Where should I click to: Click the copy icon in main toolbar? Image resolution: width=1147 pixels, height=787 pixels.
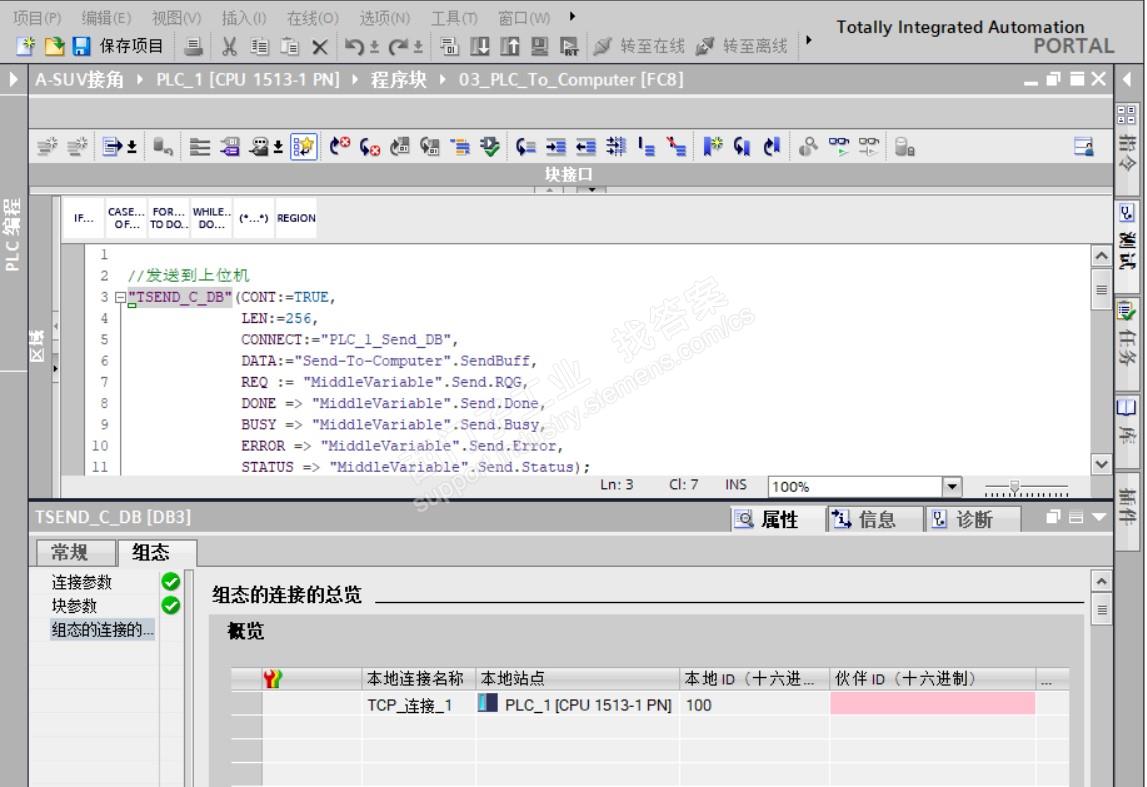click(259, 47)
